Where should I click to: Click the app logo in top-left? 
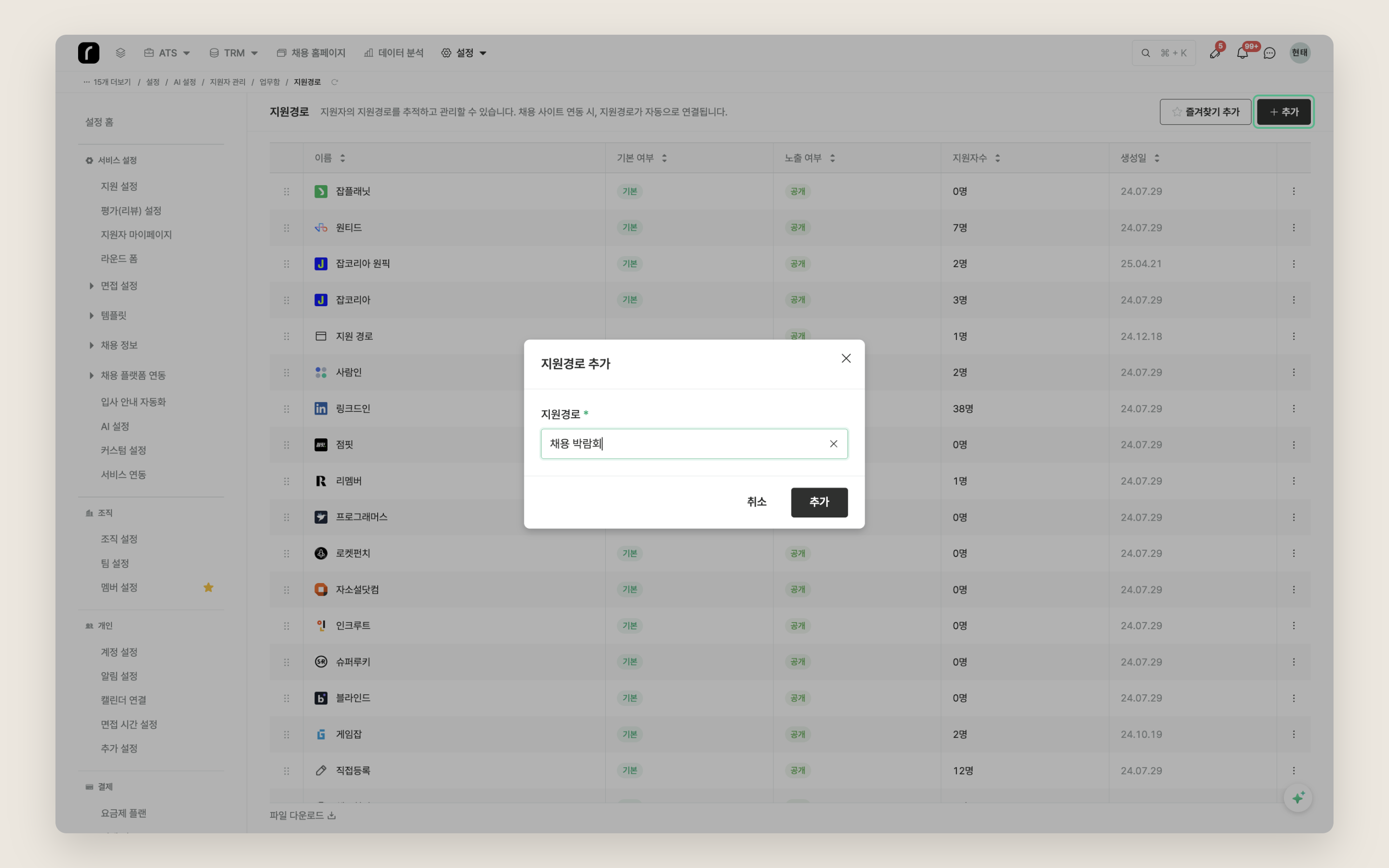[x=88, y=53]
